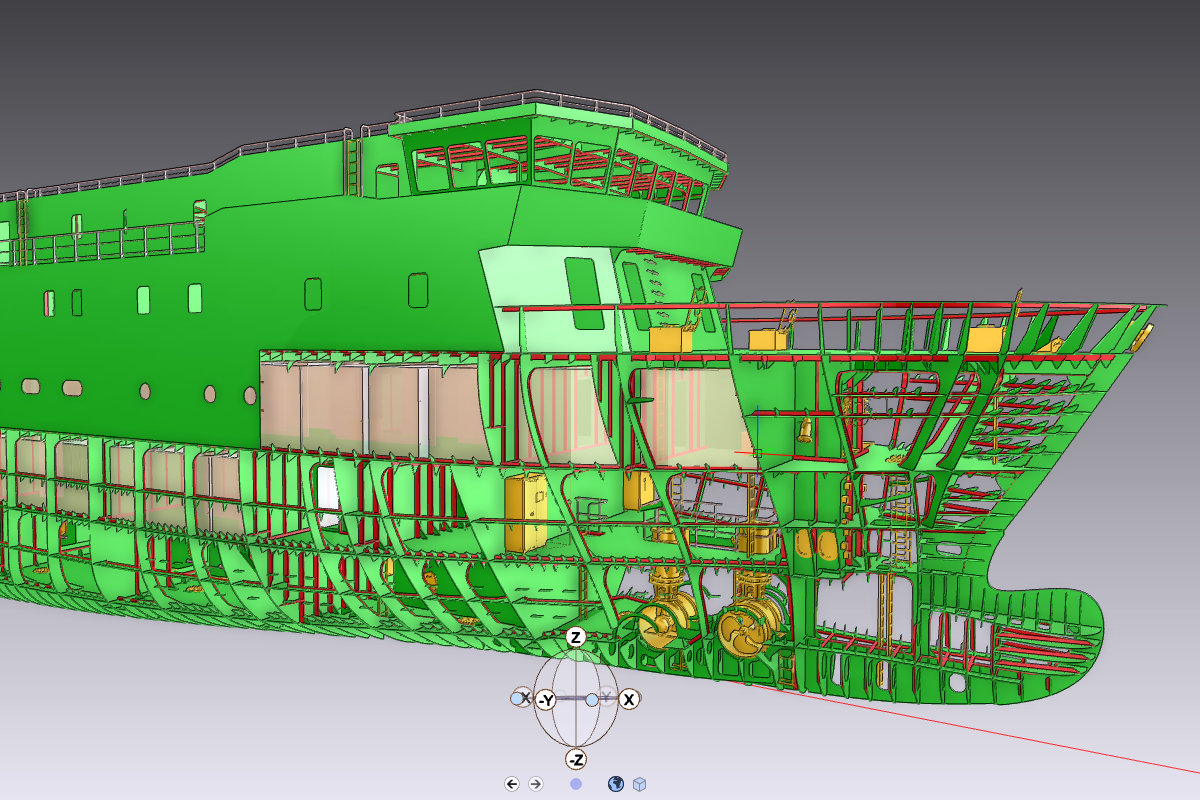Click the faded Y axis handle behind the gizmo
Screen dimensions: 1200x800
(606, 696)
